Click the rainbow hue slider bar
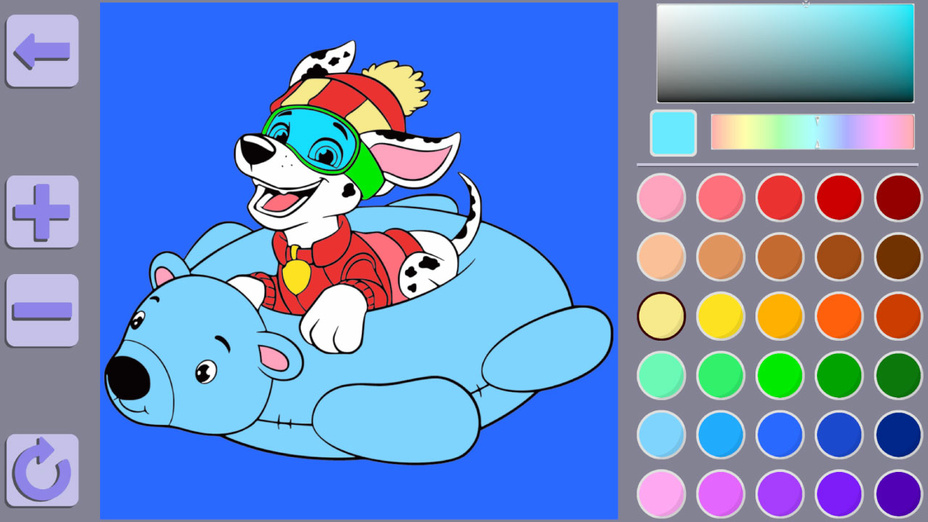928x522 pixels. point(812,132)
